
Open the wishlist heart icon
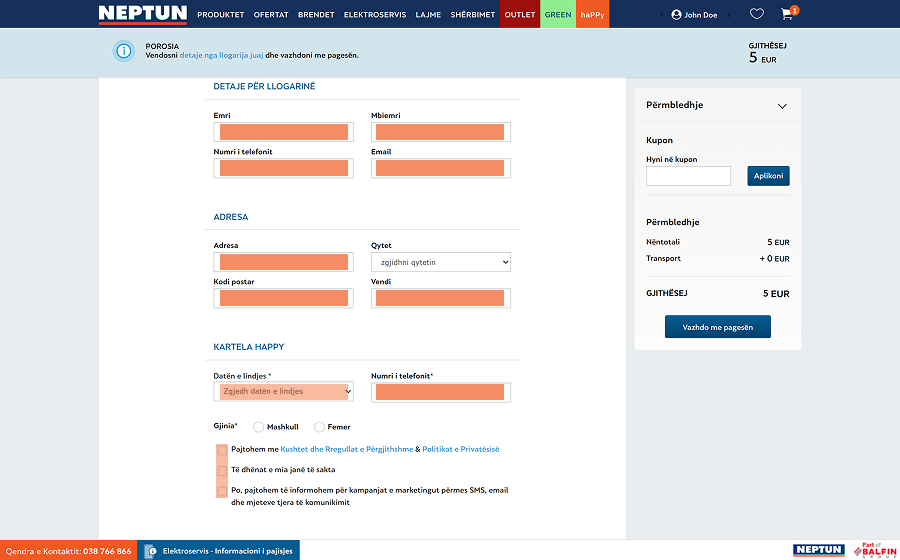click(x=757, y=14)
